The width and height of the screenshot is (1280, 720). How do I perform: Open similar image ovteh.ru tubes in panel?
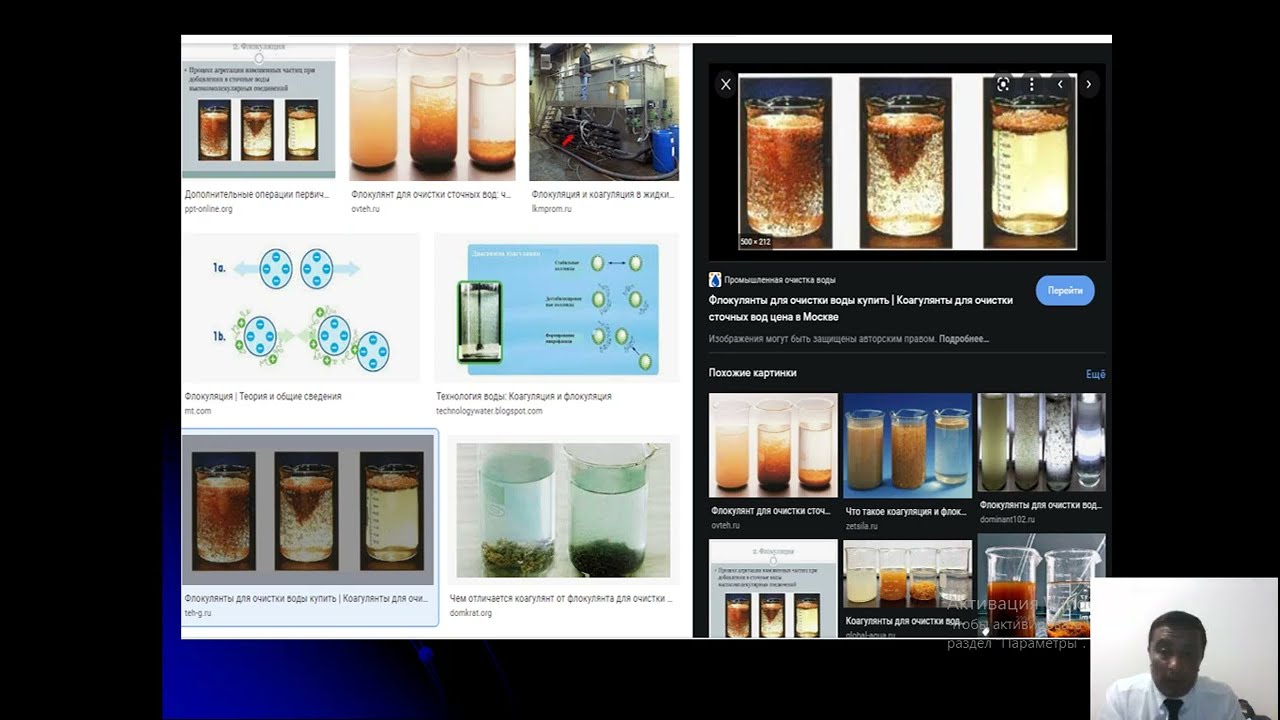[773, 445]
